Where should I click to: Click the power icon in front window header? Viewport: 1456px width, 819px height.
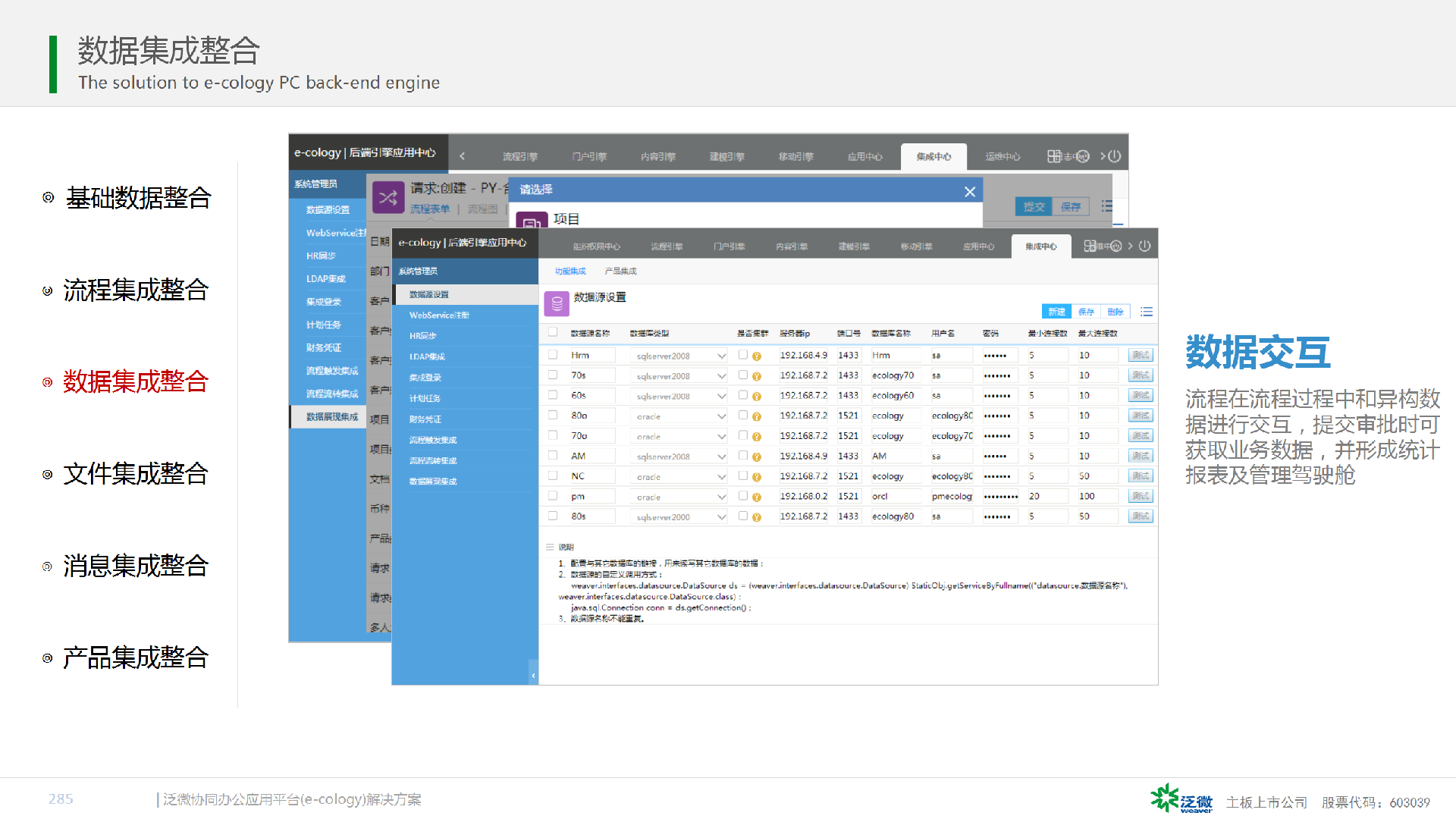click(1144, 246)
